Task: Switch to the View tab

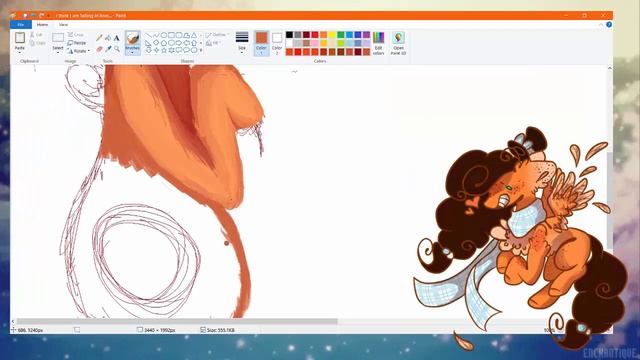Action: tap(63, 25)
